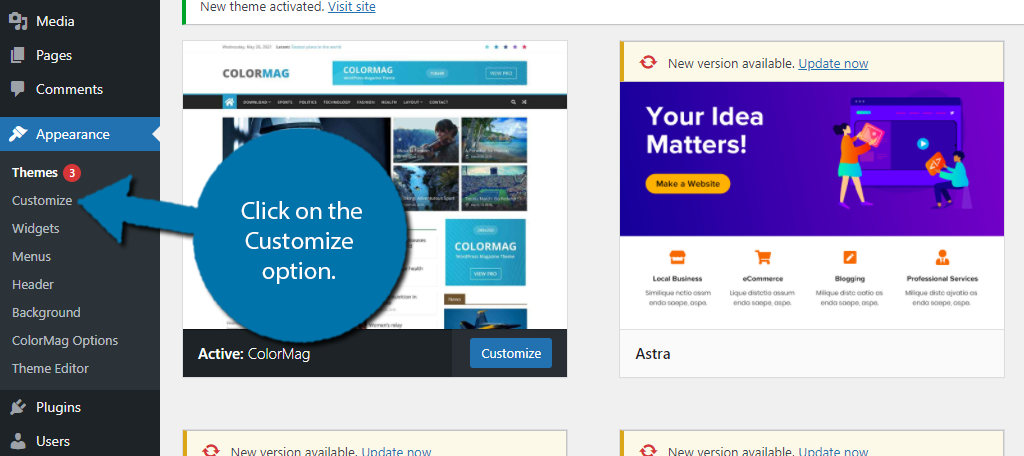Screen dimensions: 1024x456
Task: Open the Pages menu item
Action: pyautogui.click(x=80, y=55)
